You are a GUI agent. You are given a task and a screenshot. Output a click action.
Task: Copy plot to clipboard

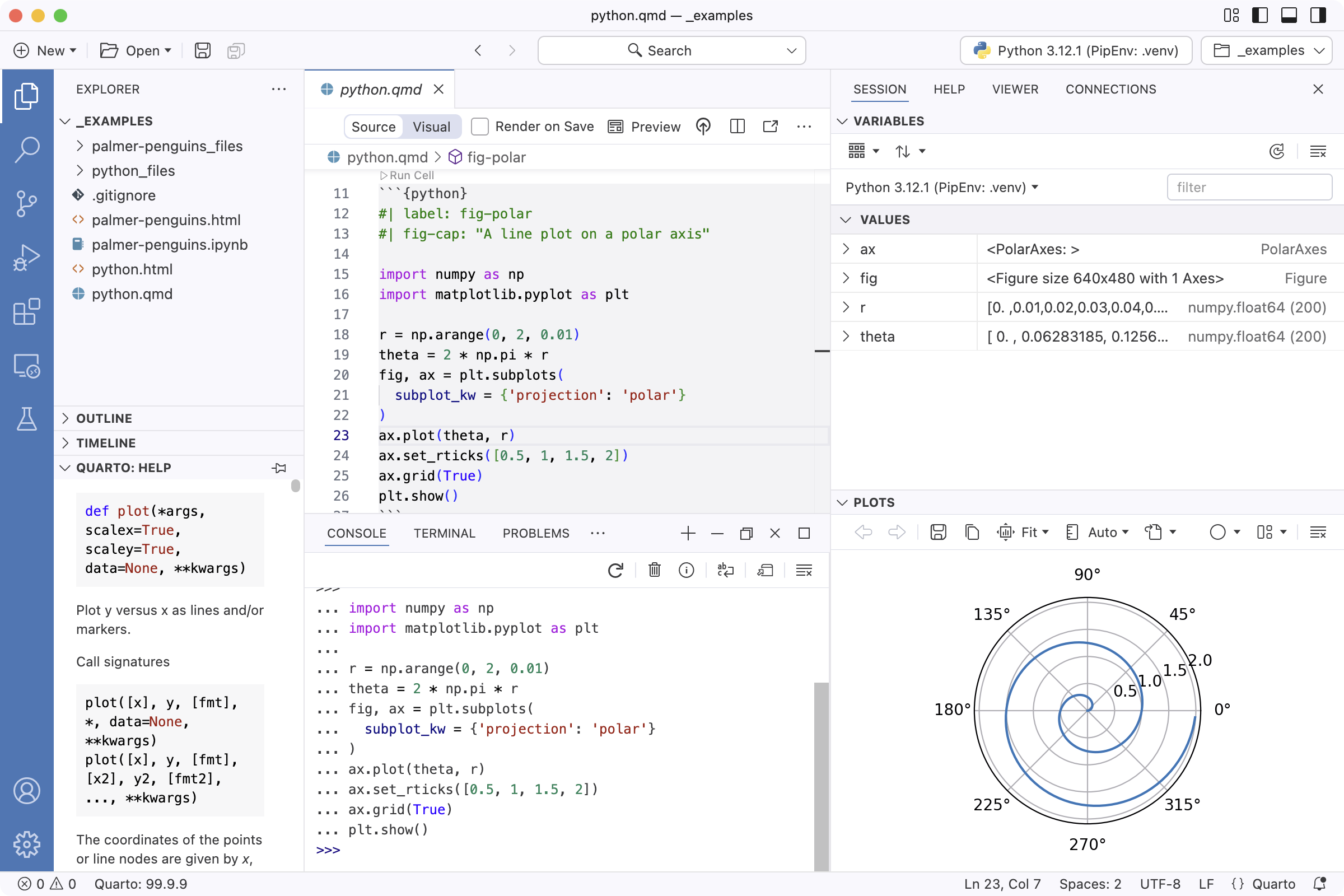tap(972, 532)
